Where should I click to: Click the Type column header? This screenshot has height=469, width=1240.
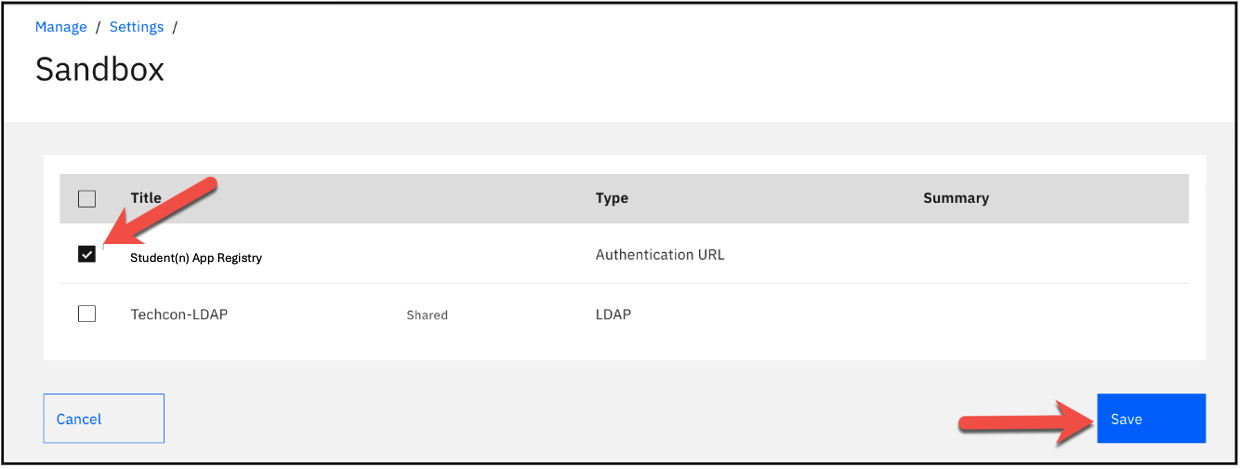tap(611, 198)
